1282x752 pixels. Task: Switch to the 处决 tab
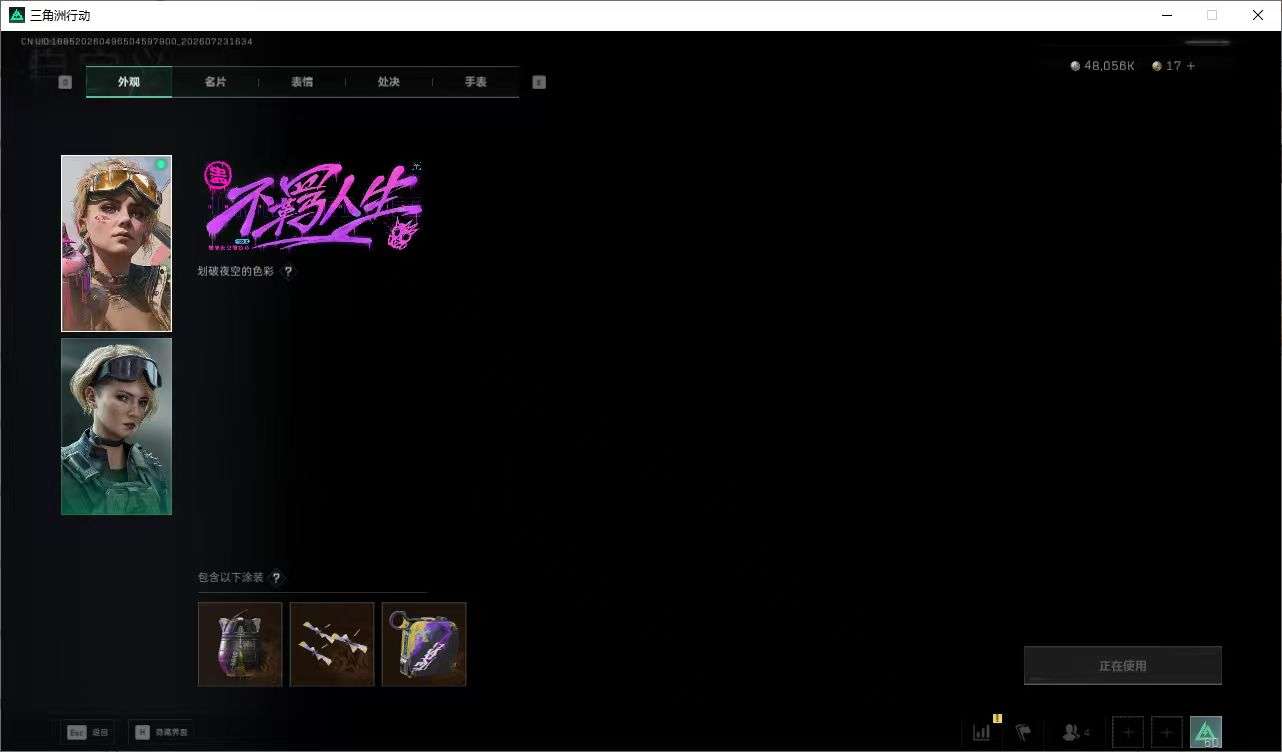tap(389, 82)
